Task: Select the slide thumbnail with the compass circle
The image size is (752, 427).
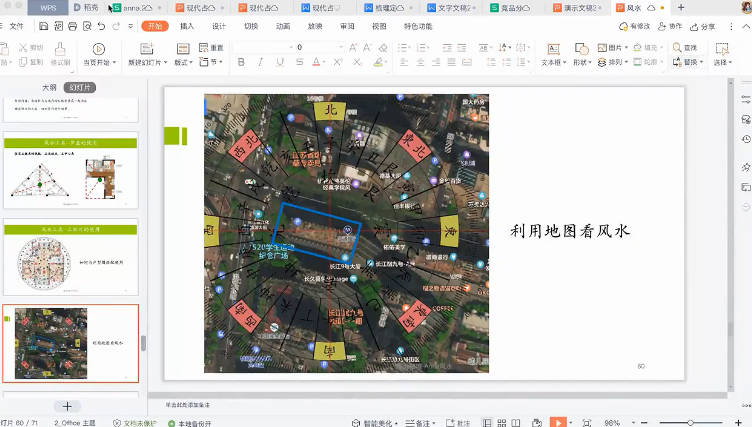Action: click(x=70, y=259)
